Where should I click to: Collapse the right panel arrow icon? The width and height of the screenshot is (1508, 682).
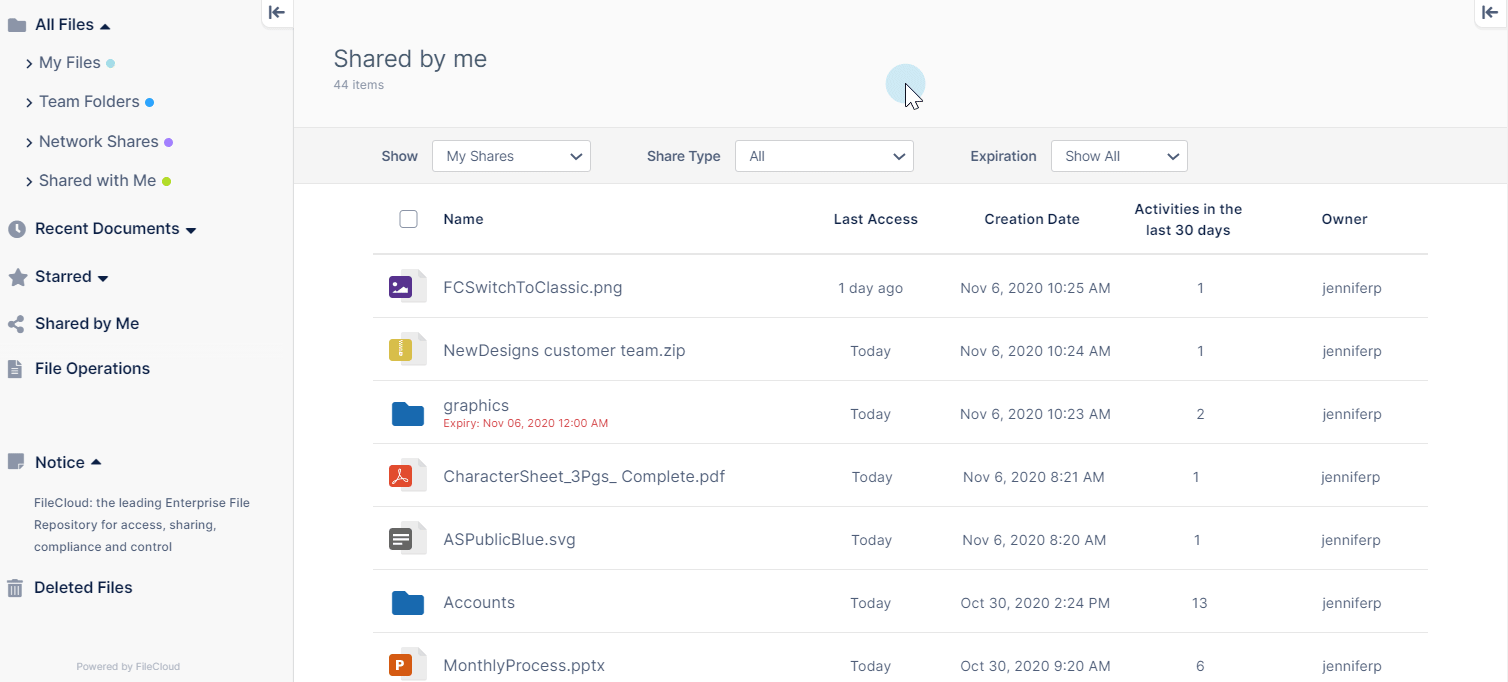(1490, 12)
